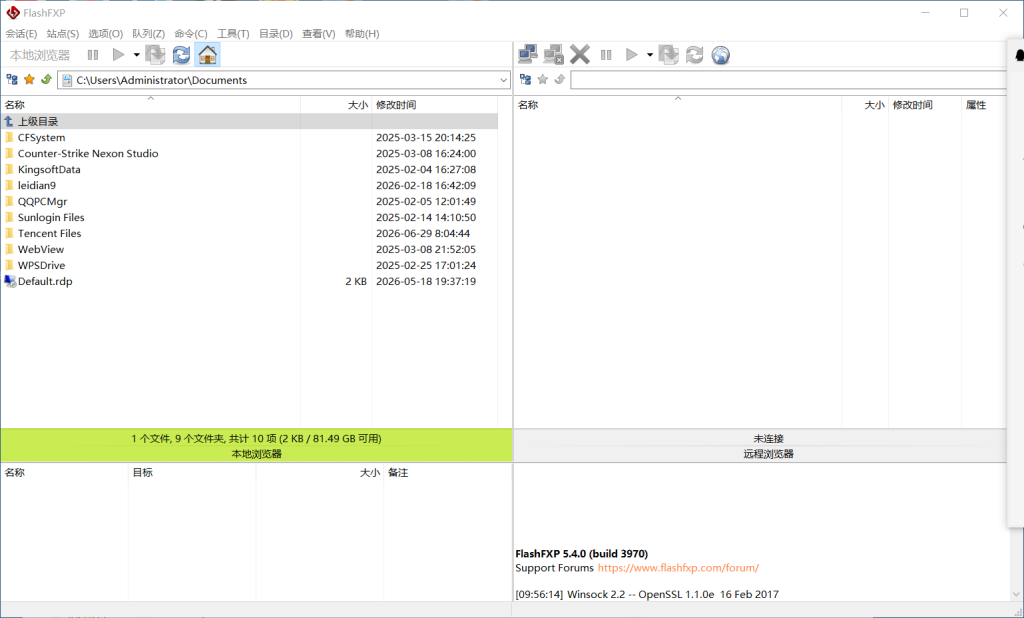The width and height of the screenshot is (1024, 618).
Task: Sort remote list by 名称 column
Action: pos(677,105)
